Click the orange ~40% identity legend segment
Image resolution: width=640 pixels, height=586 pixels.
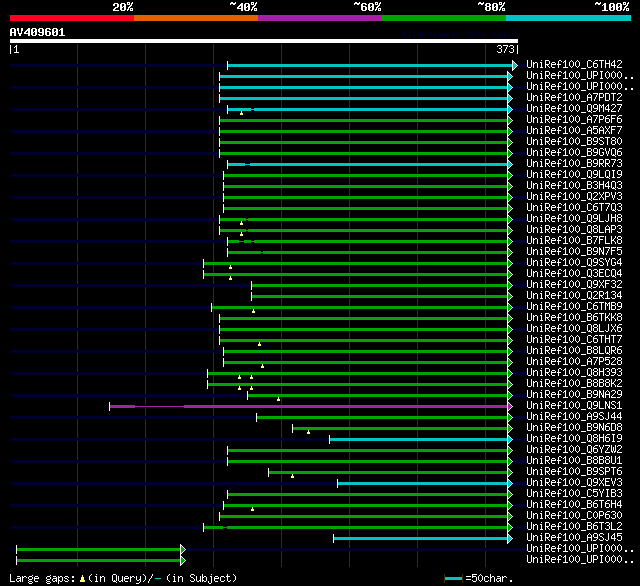(x=196, y=18)
